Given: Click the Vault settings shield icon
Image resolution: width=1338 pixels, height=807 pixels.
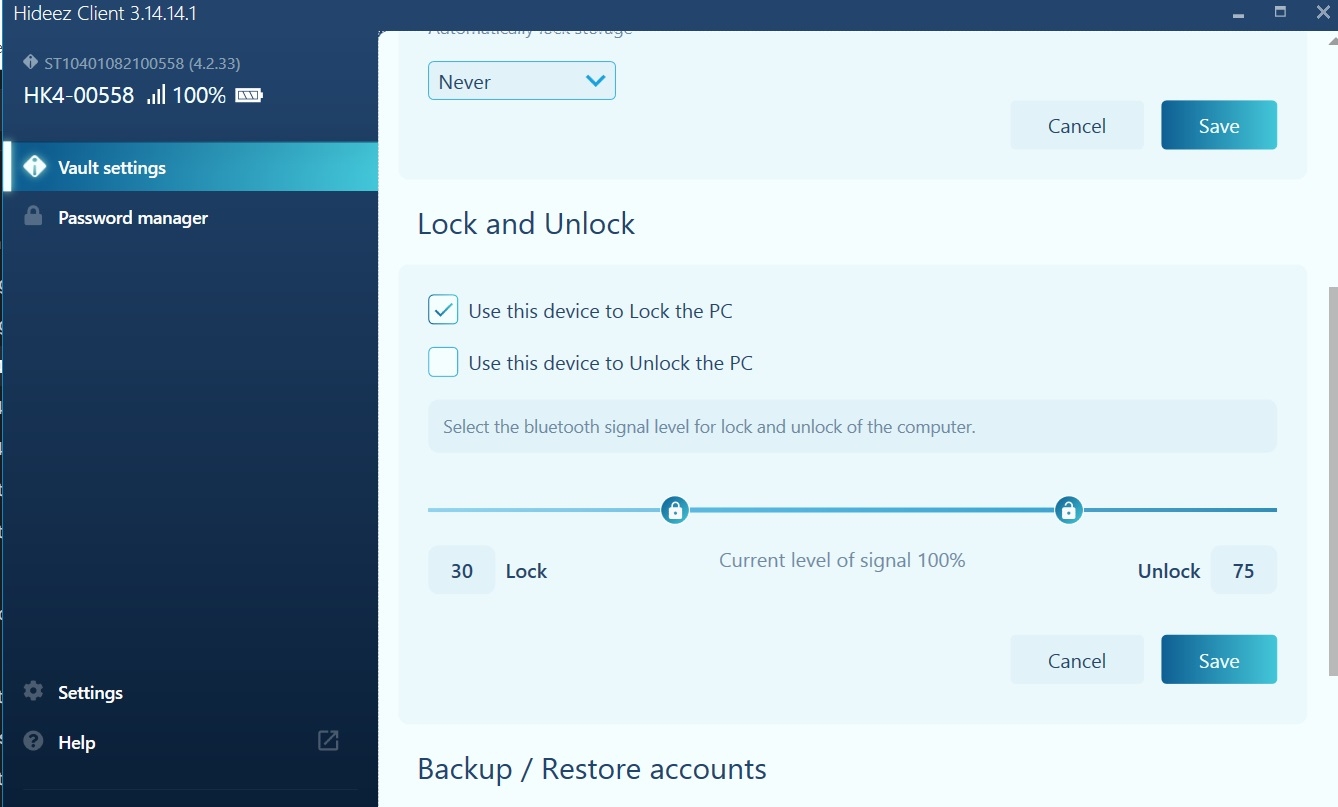Looking at the screenshot, I should 35,167.
